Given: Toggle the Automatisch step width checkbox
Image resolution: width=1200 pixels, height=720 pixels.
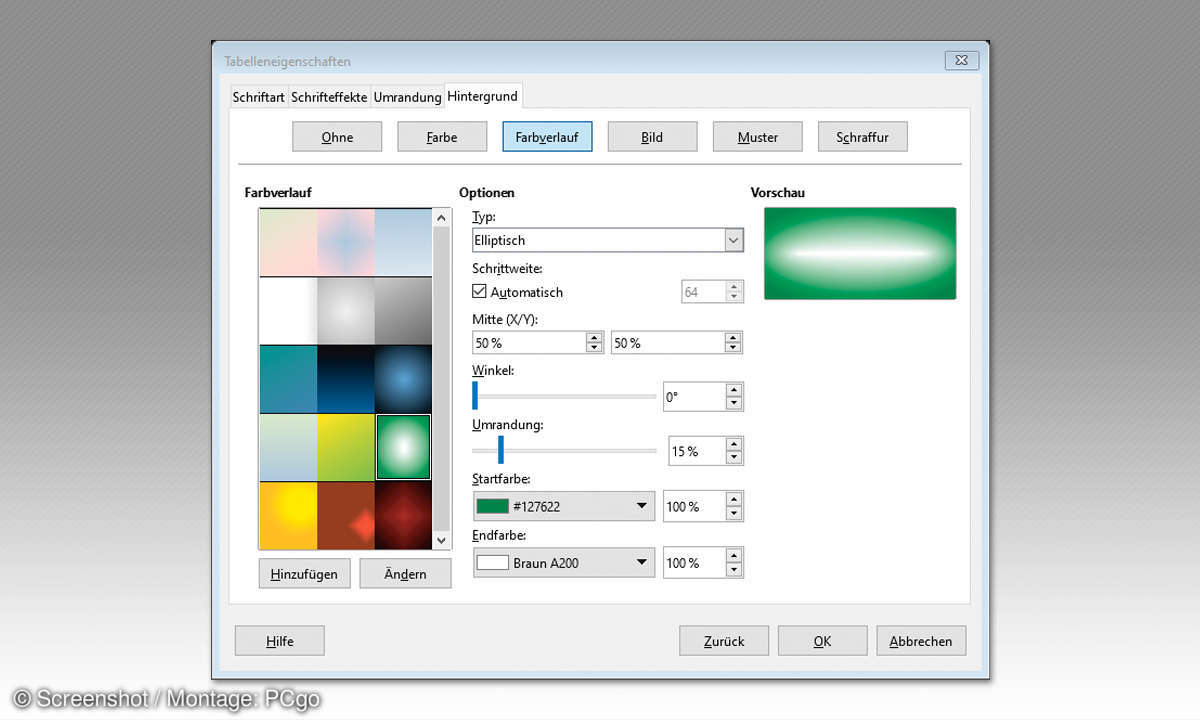Looking at the screenshot, I should point(479,292).
